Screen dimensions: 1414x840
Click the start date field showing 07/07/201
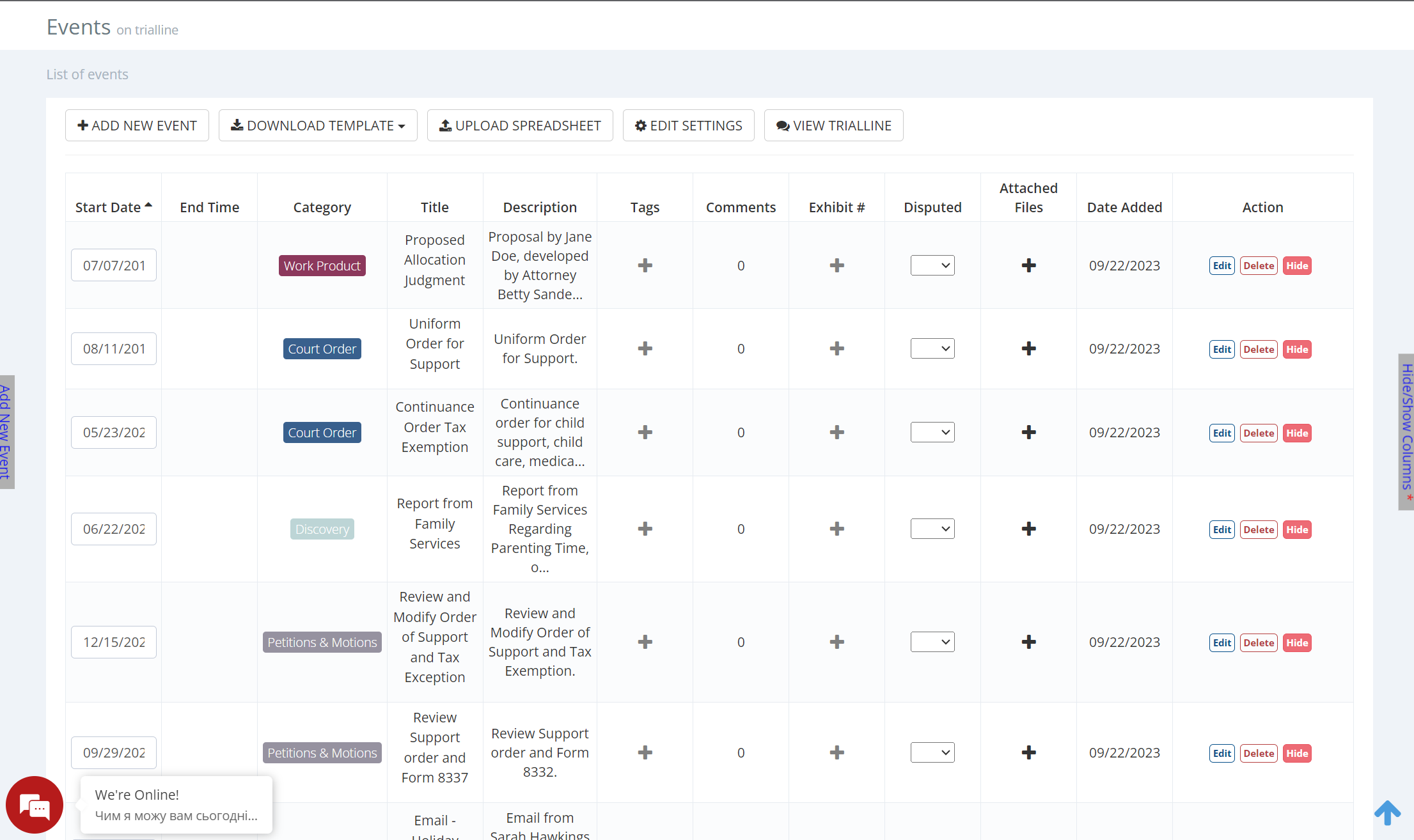[113, 265]
